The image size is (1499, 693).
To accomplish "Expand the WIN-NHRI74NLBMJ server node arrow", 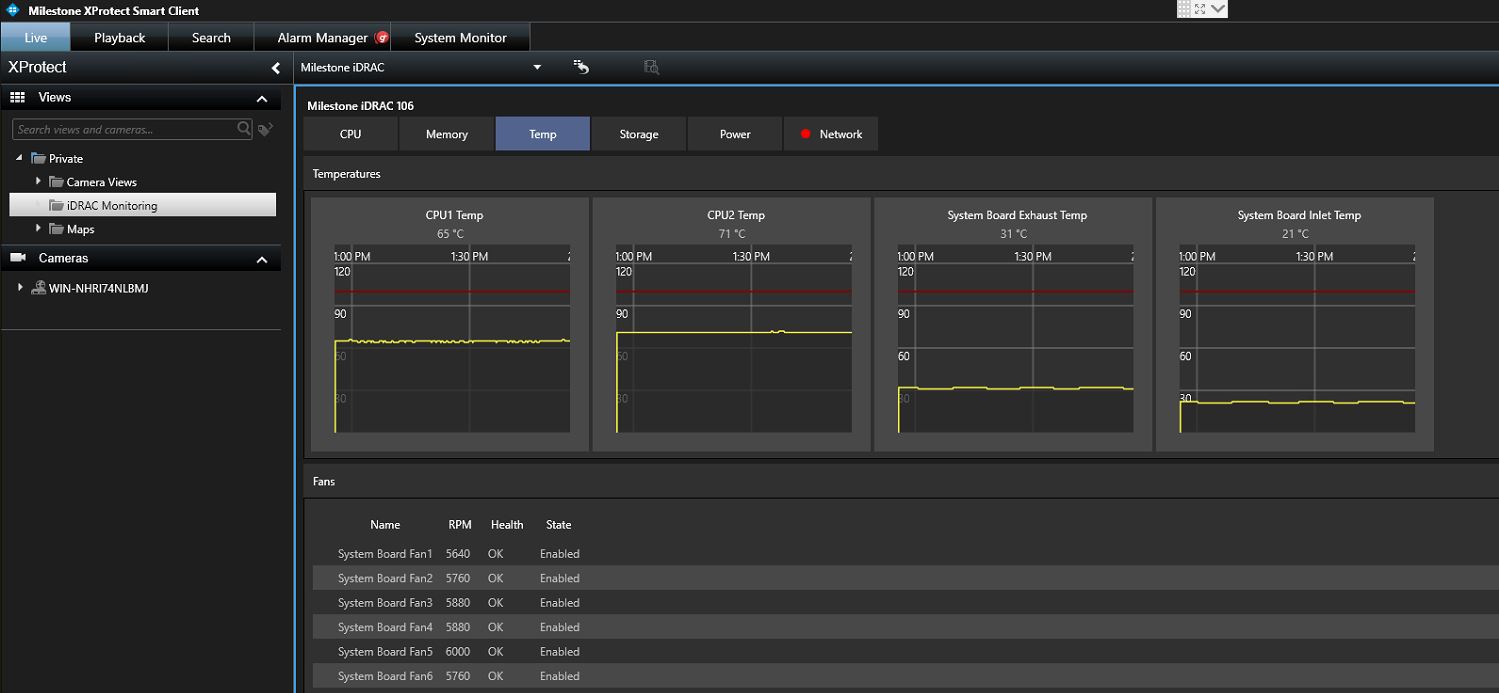I will (x=20, y=288).
